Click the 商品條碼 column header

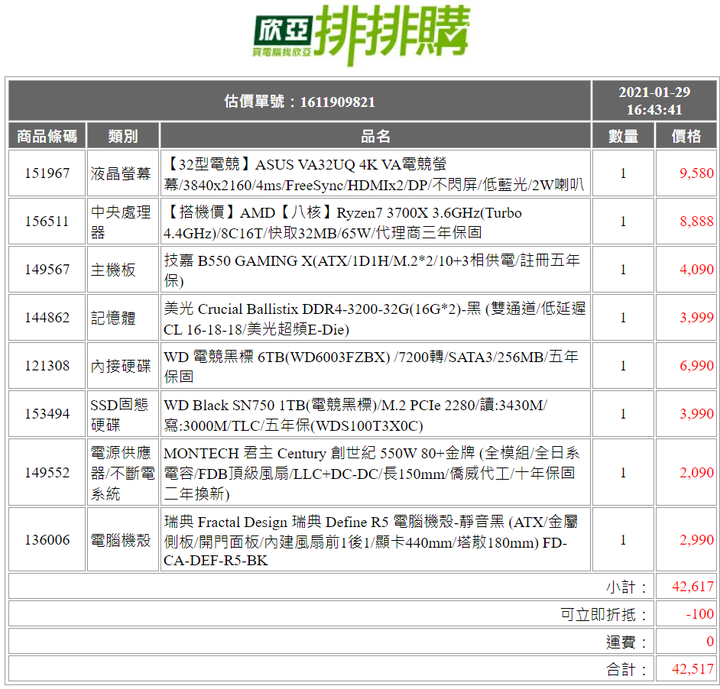[47, 136]
